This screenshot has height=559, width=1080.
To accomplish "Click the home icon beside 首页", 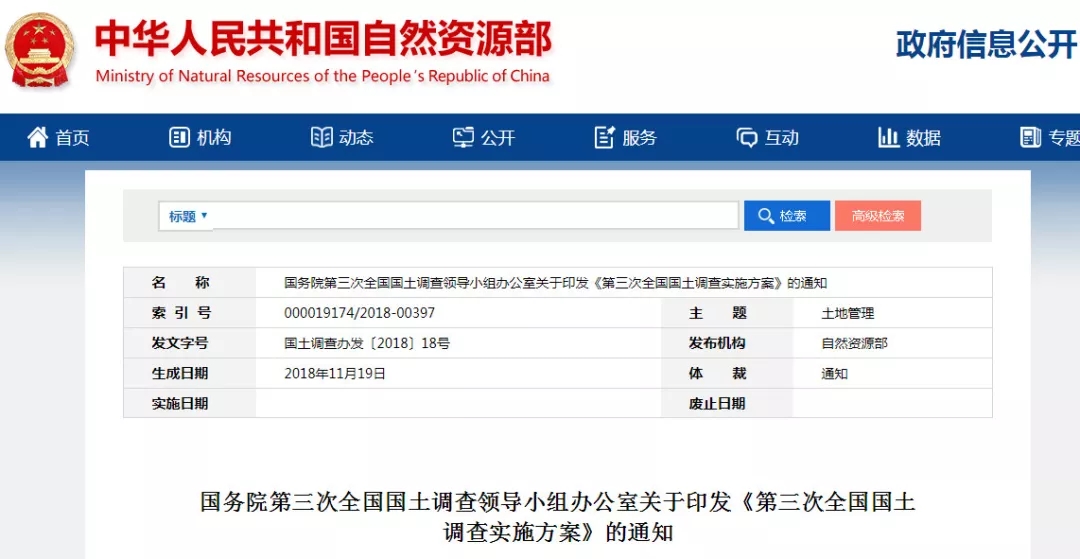I will (38, 138).
